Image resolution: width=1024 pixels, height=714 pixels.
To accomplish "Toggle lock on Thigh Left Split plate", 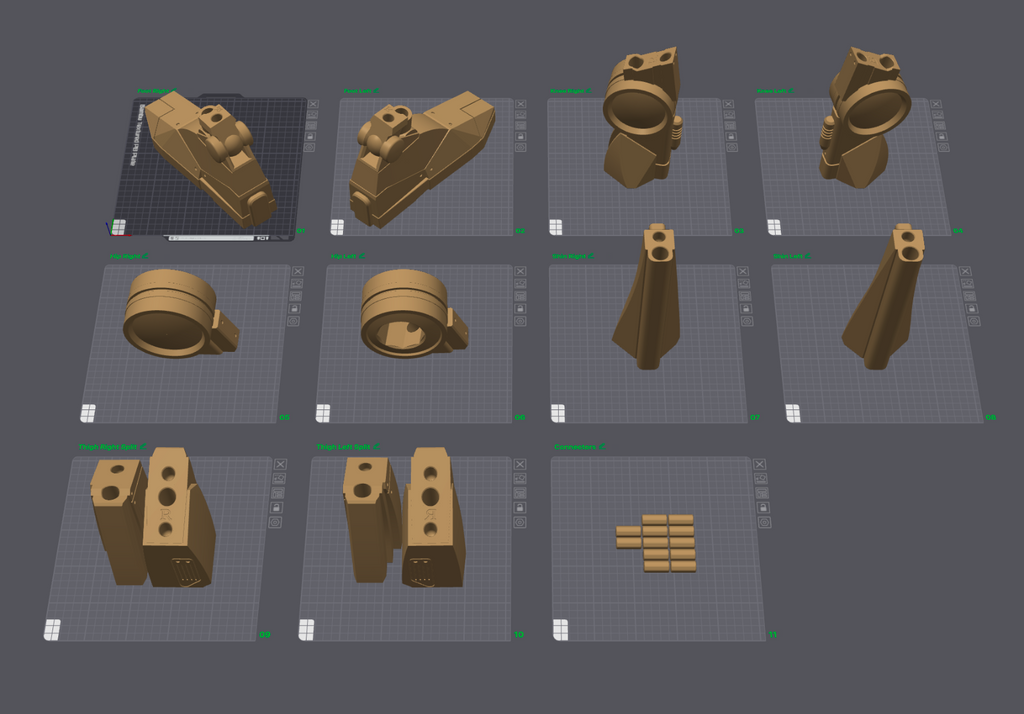I will [520, 508].
